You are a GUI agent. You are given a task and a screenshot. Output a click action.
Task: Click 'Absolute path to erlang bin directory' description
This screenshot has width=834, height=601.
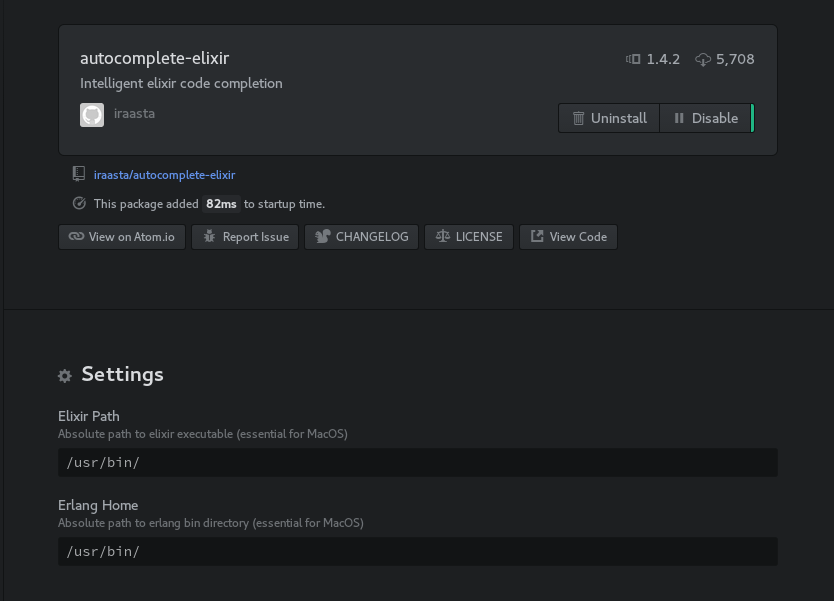tap(211, 523)
